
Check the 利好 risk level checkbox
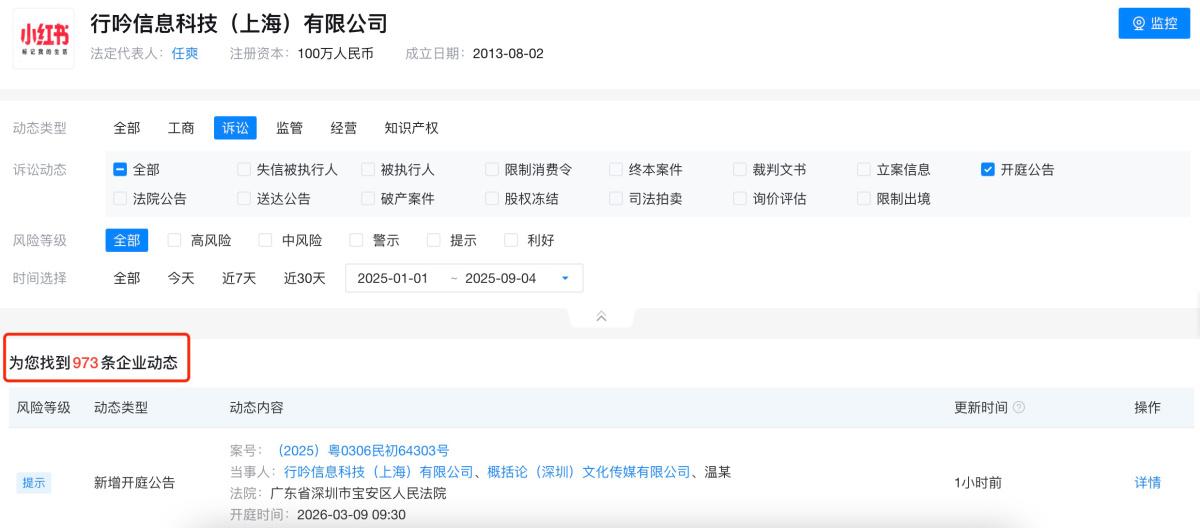pyautogui.click(x=511, y=240)
